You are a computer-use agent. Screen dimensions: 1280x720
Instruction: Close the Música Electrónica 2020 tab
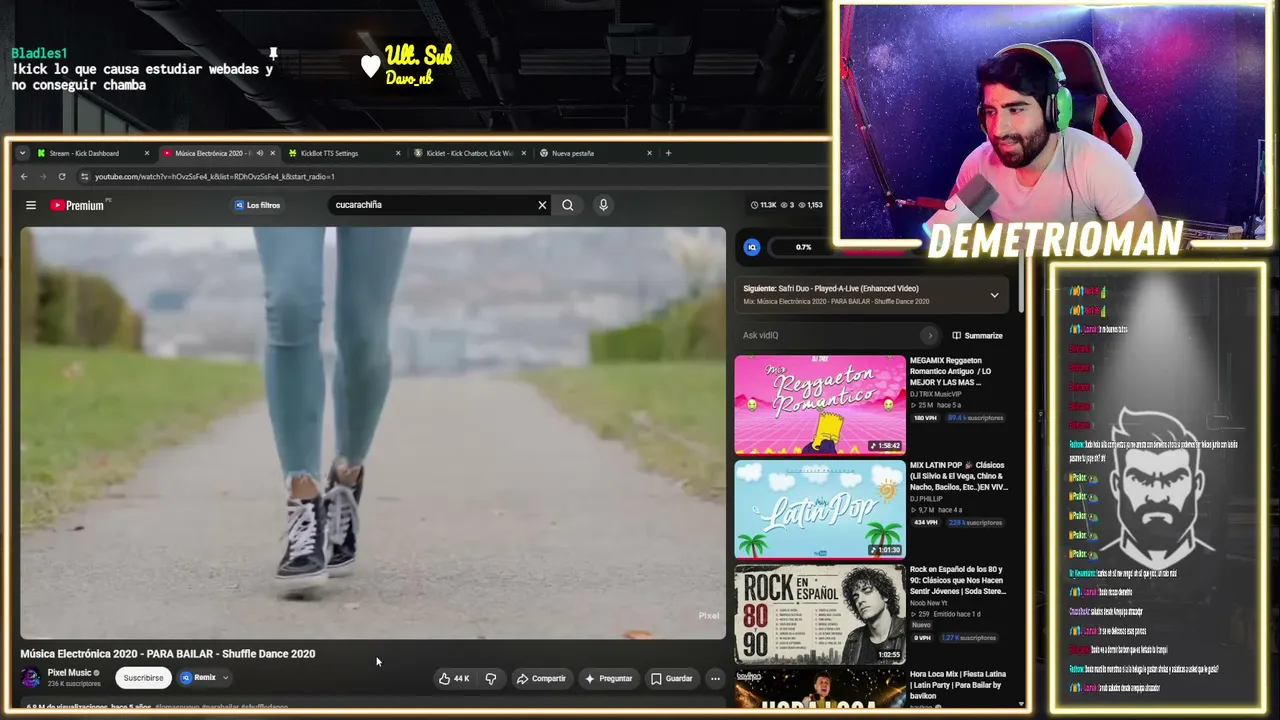(273, 153)
